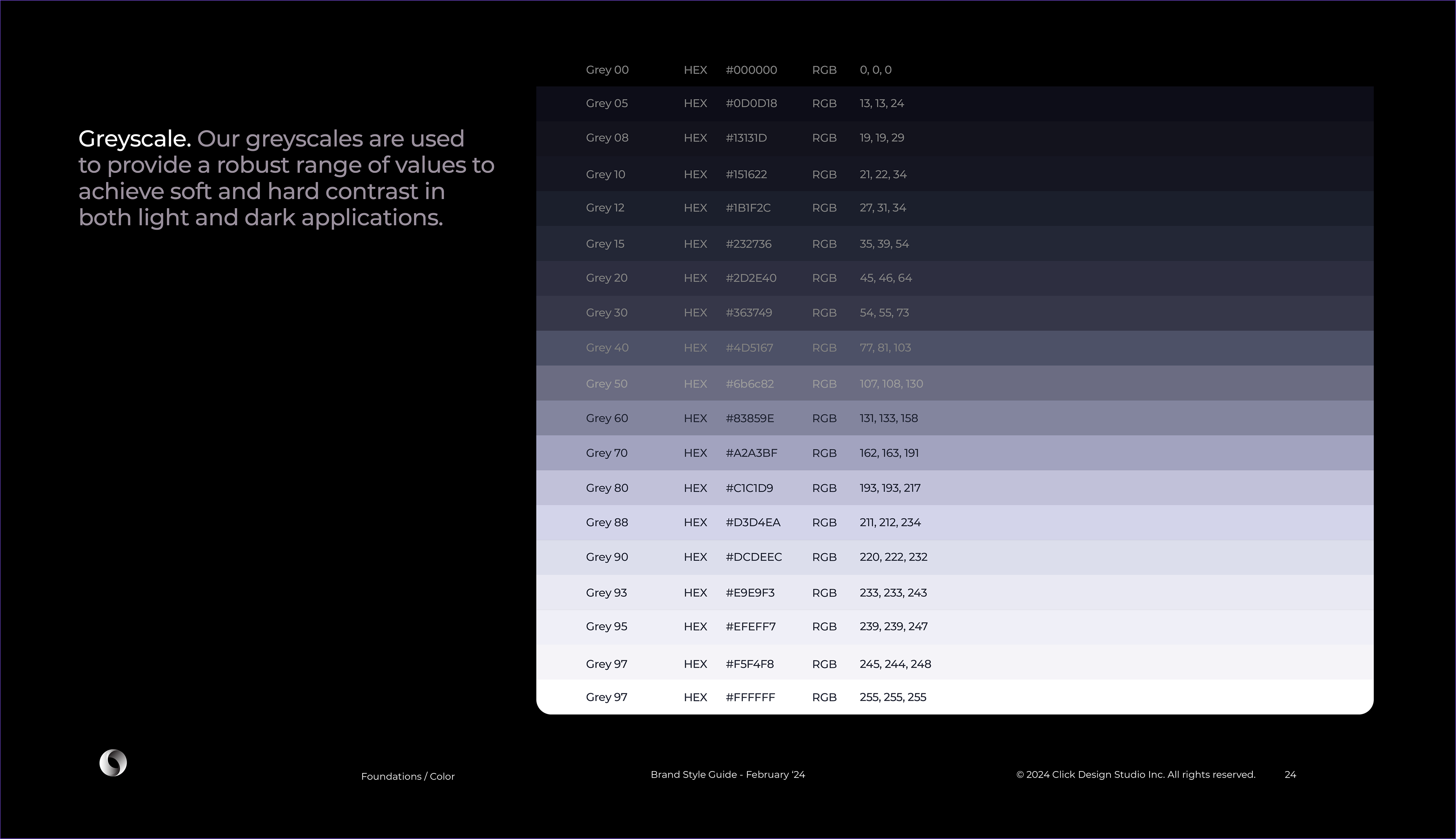Click the Grey 88 colour band swatch
The height and width of the screenshot is (839, 1456).
[x=955, y=523]
